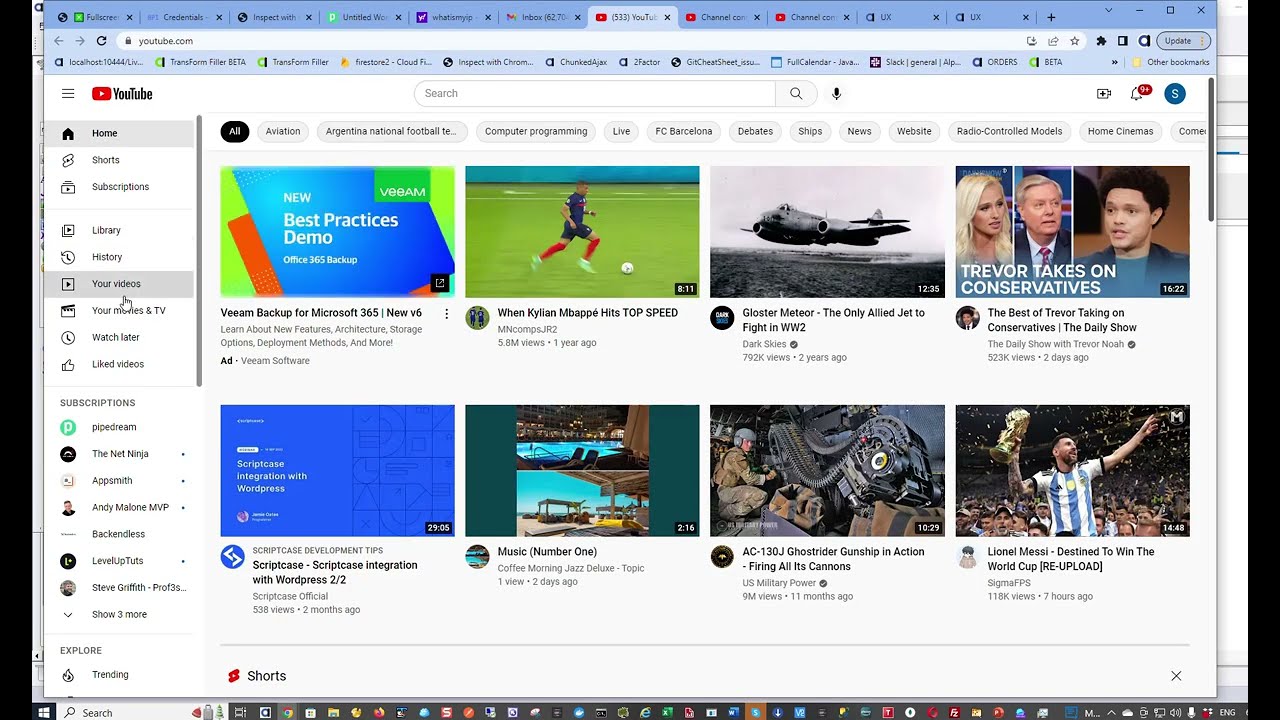Open the Veeam ad options menu

[446, 314]
